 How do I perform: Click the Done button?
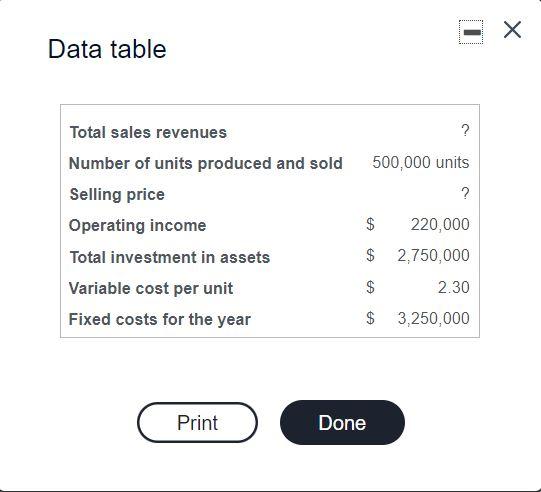342,422
